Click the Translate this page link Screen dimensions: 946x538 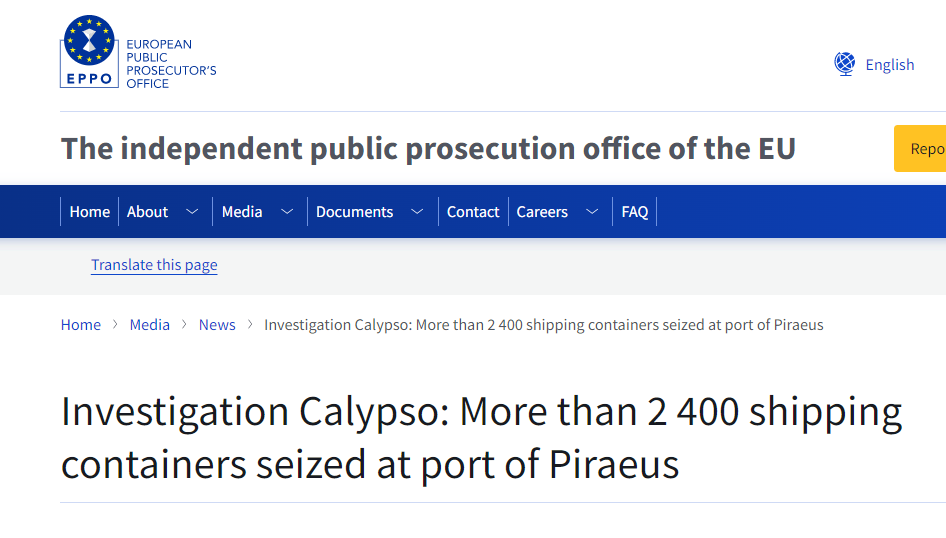[x=154, y=265]
